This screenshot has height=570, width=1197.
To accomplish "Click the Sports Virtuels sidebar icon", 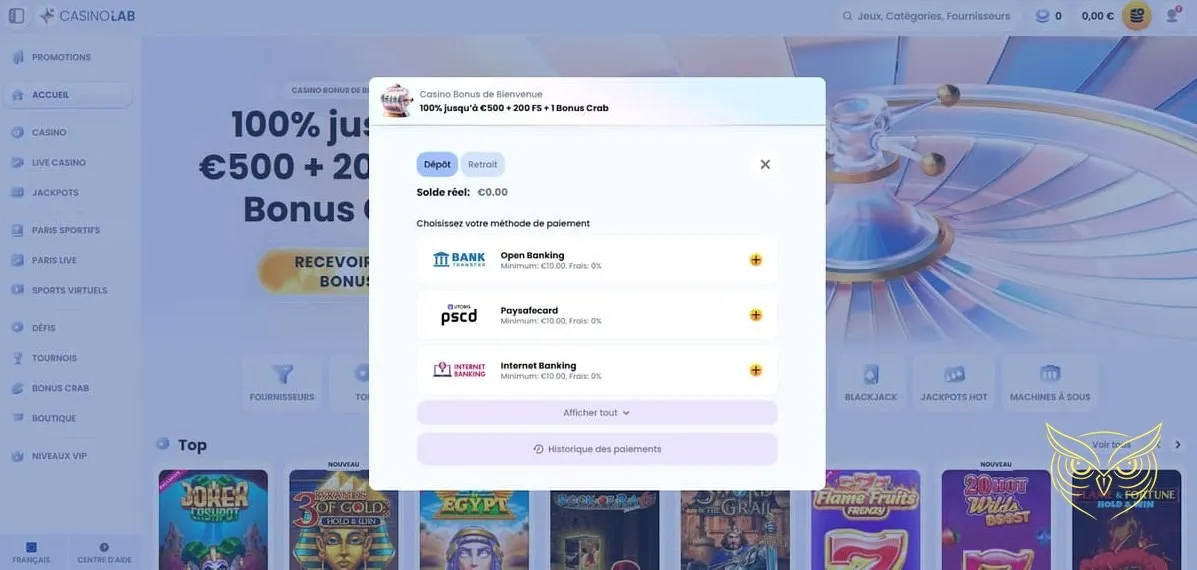I will pos(18,291).
